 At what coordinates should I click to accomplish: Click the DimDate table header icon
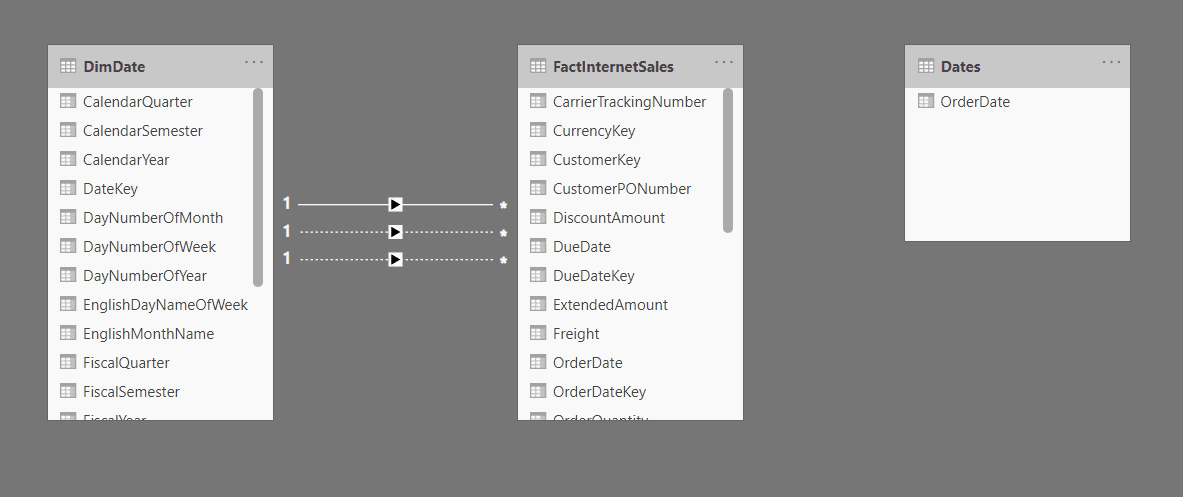tap(68, 67)
